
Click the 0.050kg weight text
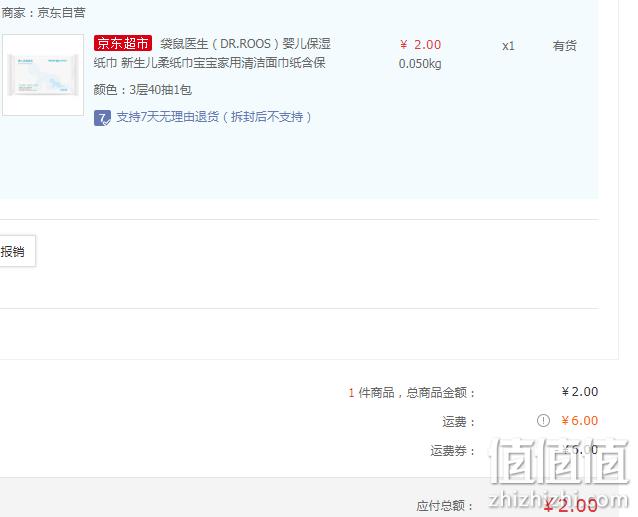[x=420, y=64]
